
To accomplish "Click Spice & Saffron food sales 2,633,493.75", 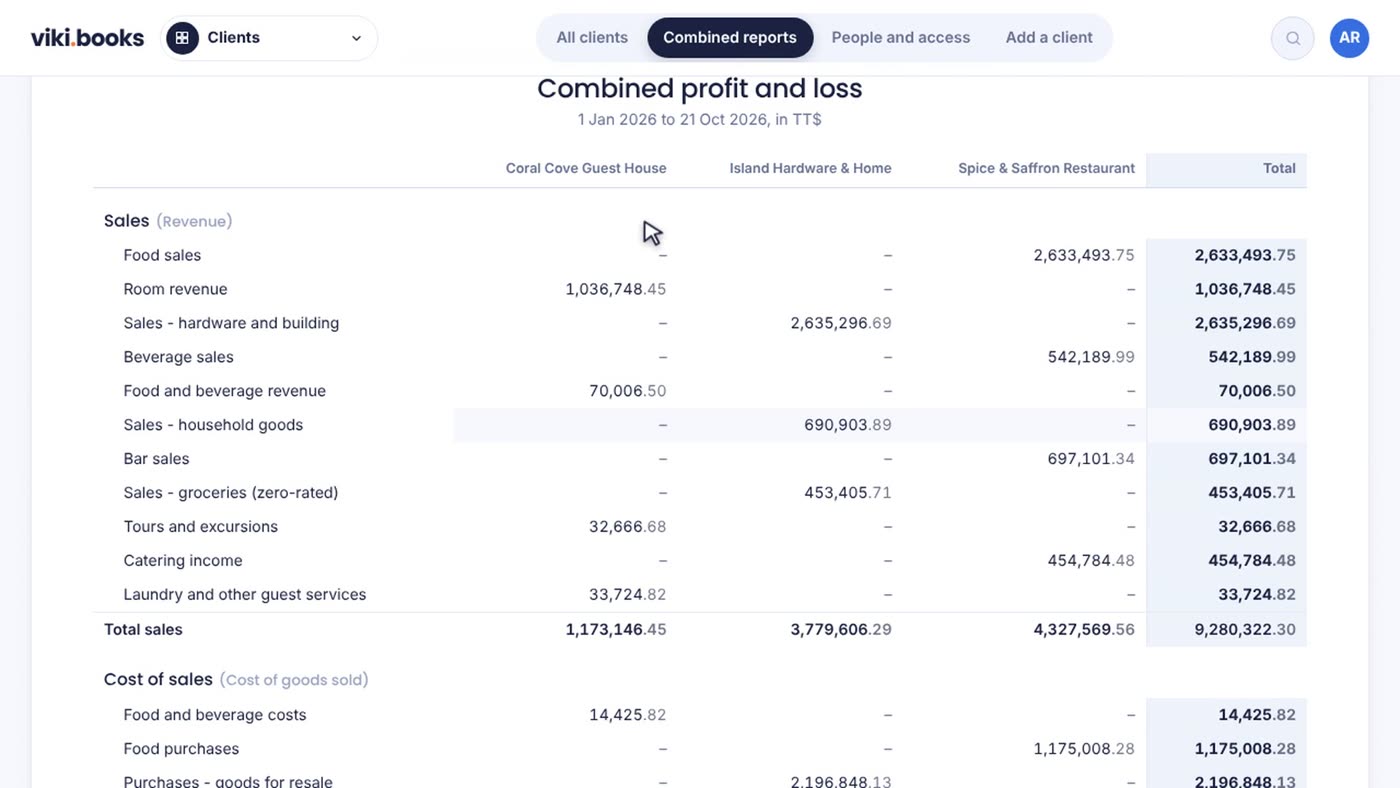I will click(x=1084, y=255).
